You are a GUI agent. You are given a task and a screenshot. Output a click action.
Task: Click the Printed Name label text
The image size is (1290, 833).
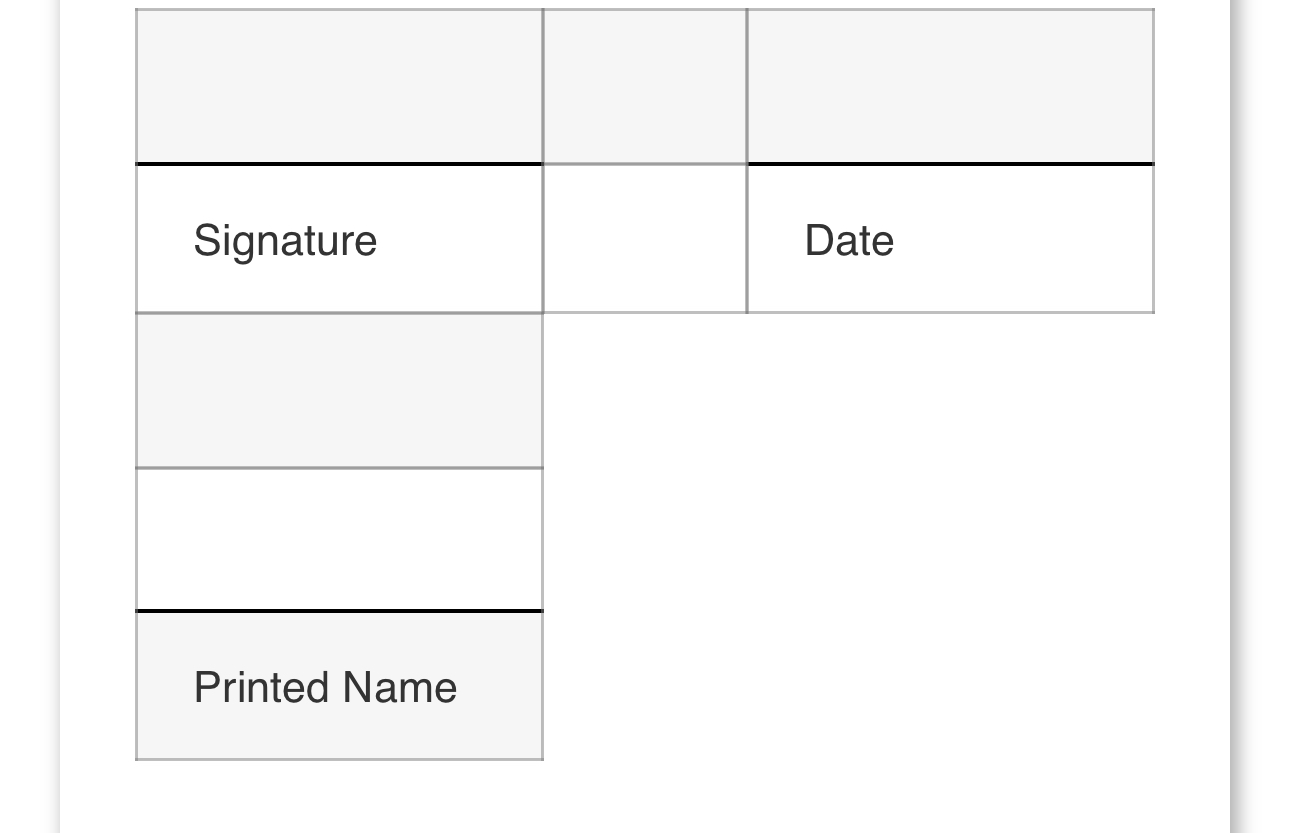[x=325, y=688]
